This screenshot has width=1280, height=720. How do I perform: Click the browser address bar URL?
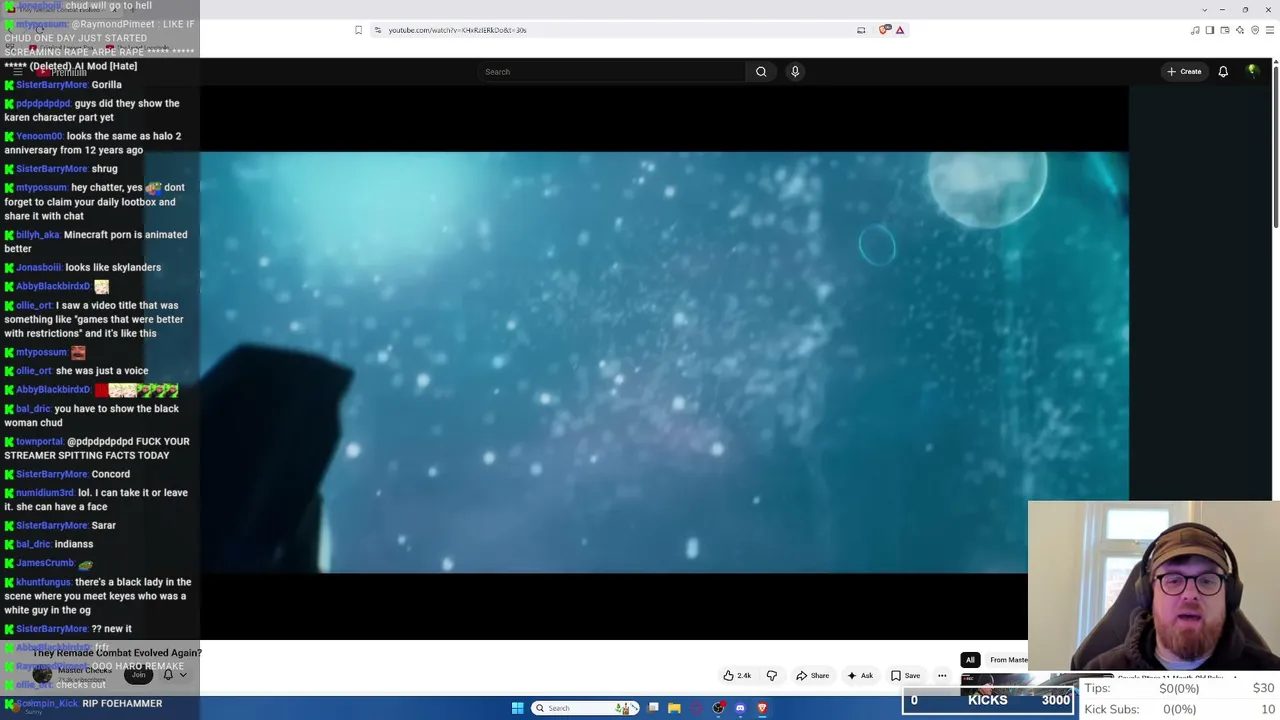(457, 30)
